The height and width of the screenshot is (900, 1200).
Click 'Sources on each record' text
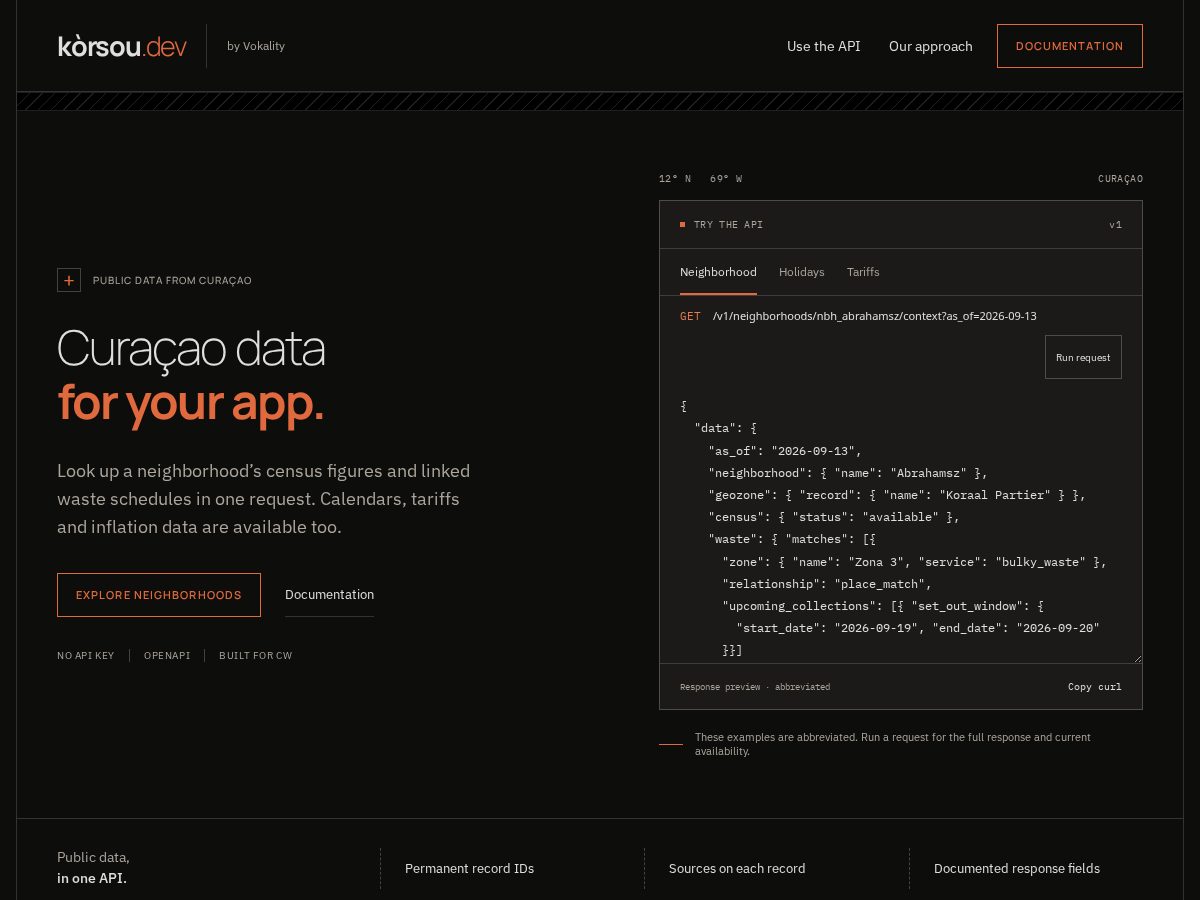(737, 868)
